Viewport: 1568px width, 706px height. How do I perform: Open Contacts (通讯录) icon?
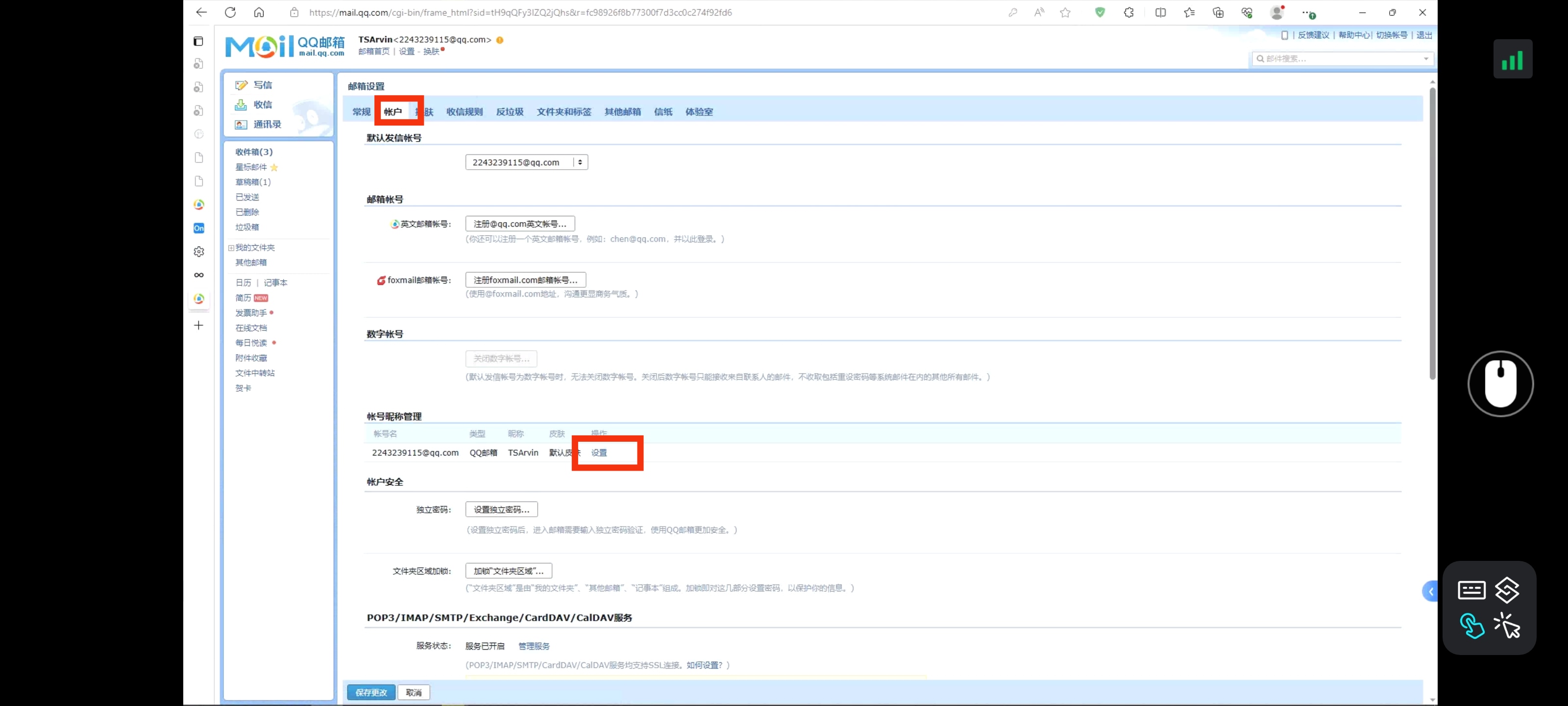point(241,124)
